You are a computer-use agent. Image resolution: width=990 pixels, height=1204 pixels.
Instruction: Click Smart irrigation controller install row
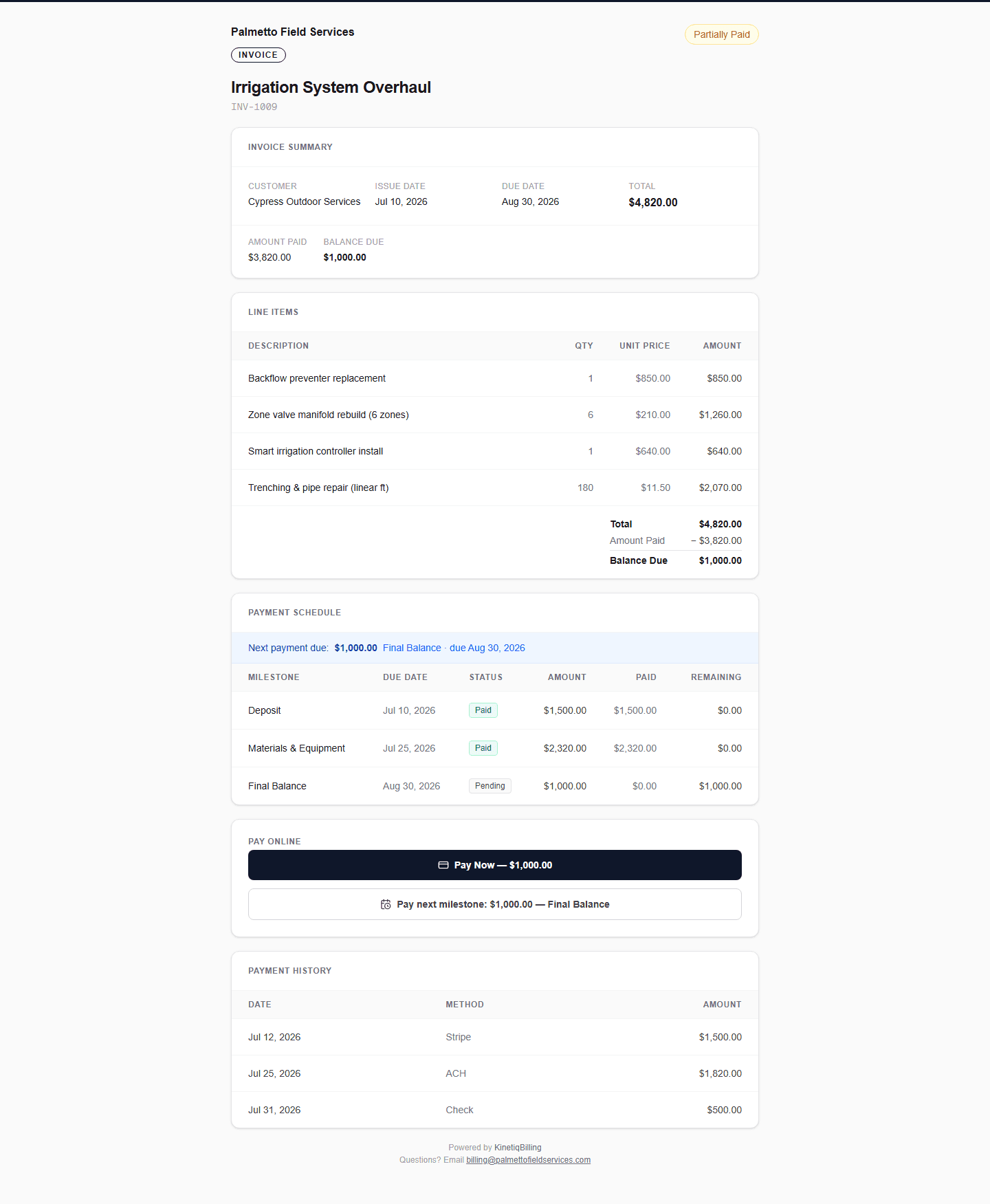[x=495, y=451]
